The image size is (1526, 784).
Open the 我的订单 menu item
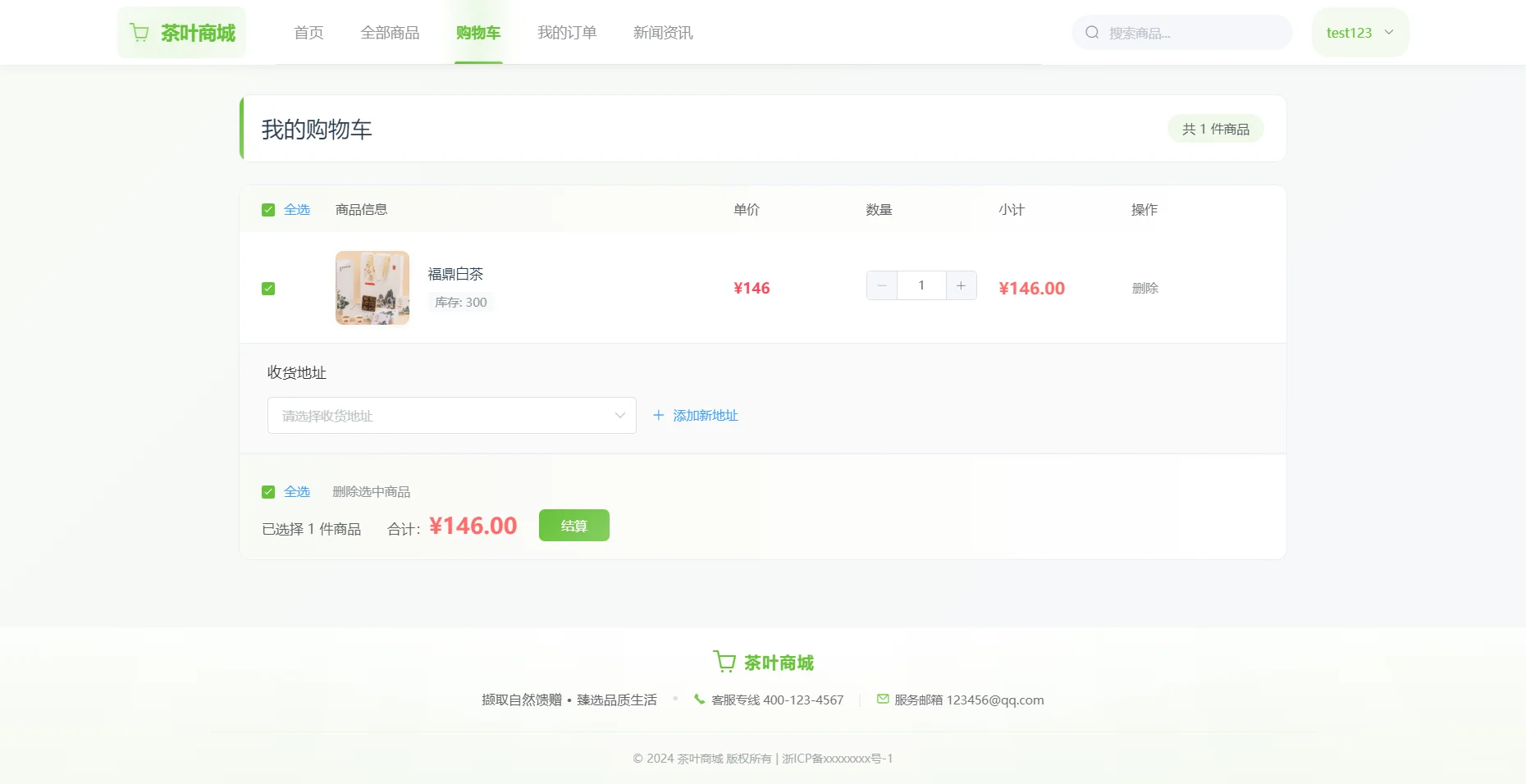click(x=566, y=32)
